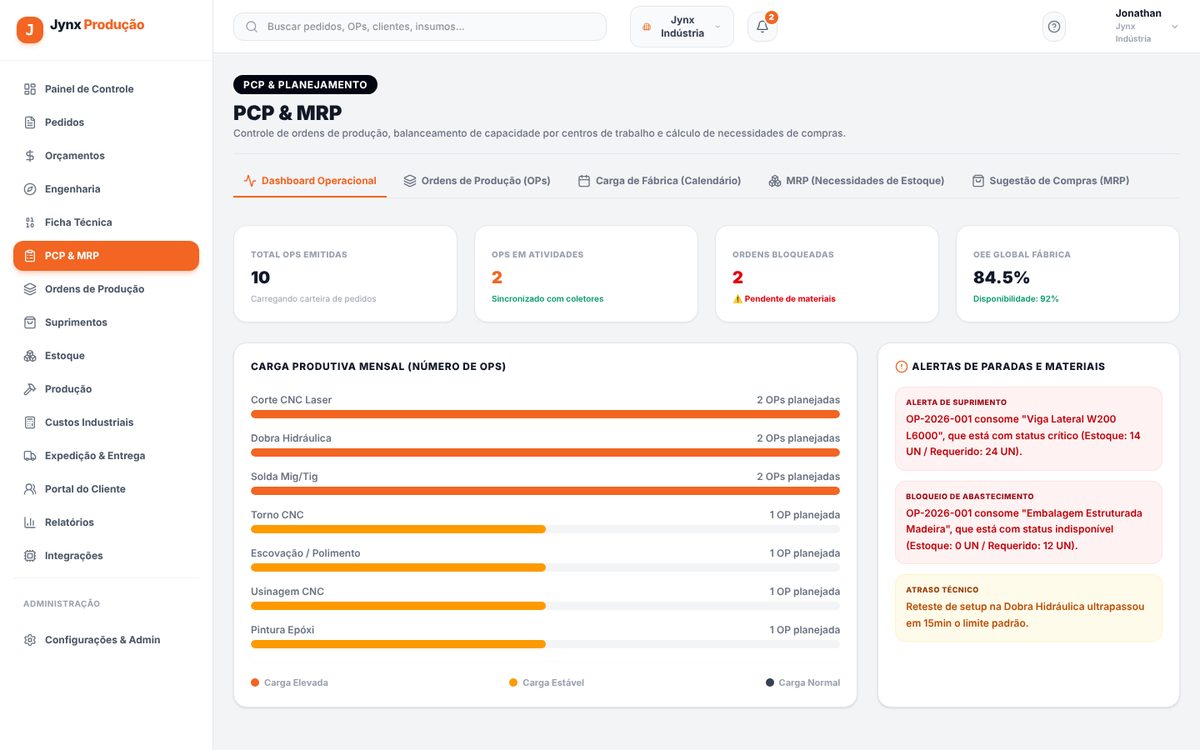The height and width of the screenshot is (750, 1200).
Task: Click 'Sincronizado com coletores' text
Action: coord(548,299)
